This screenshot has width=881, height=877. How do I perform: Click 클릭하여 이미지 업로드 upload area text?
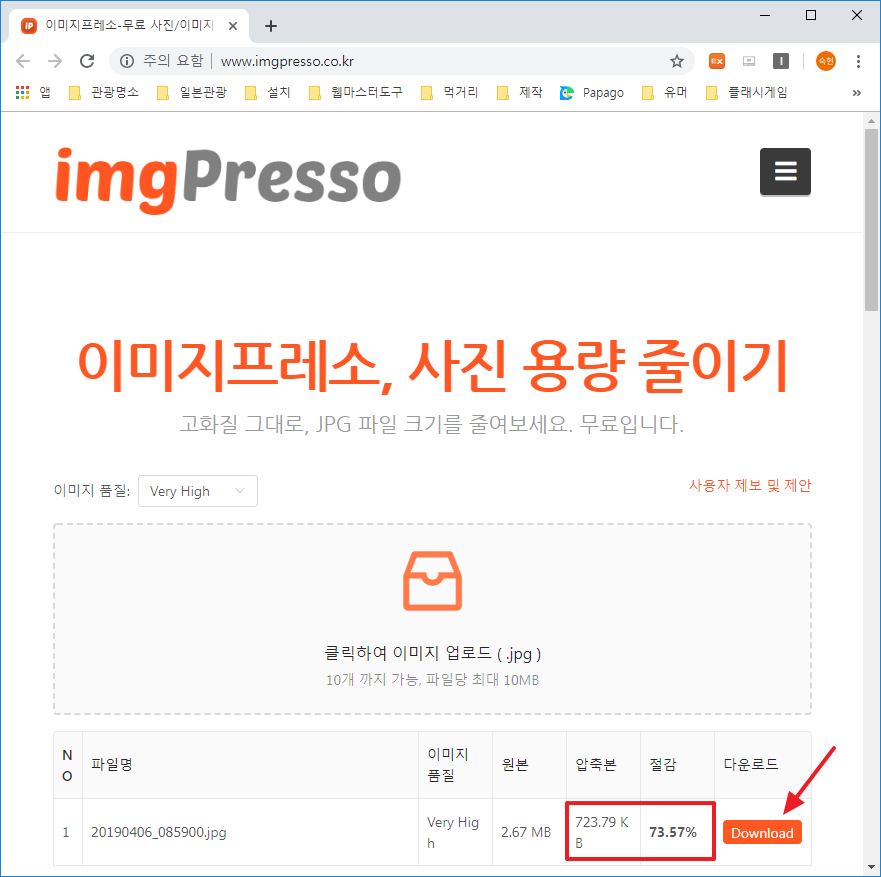click(x=433, y=653)
